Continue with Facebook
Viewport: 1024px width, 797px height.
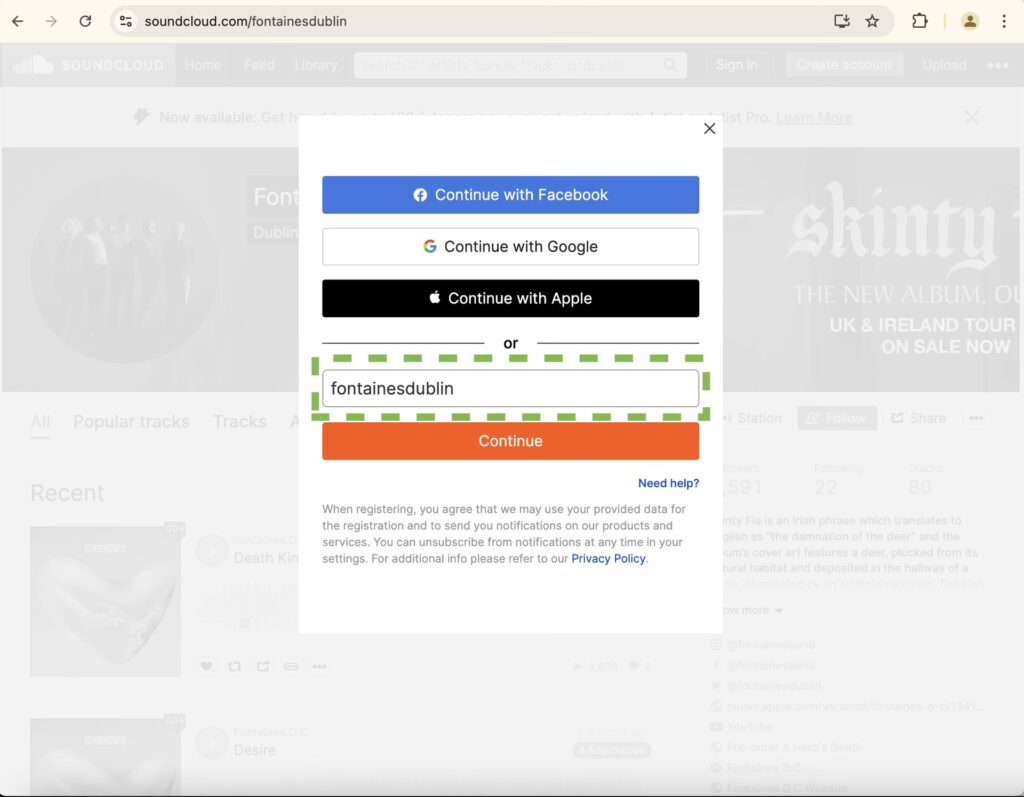(510, 195)
